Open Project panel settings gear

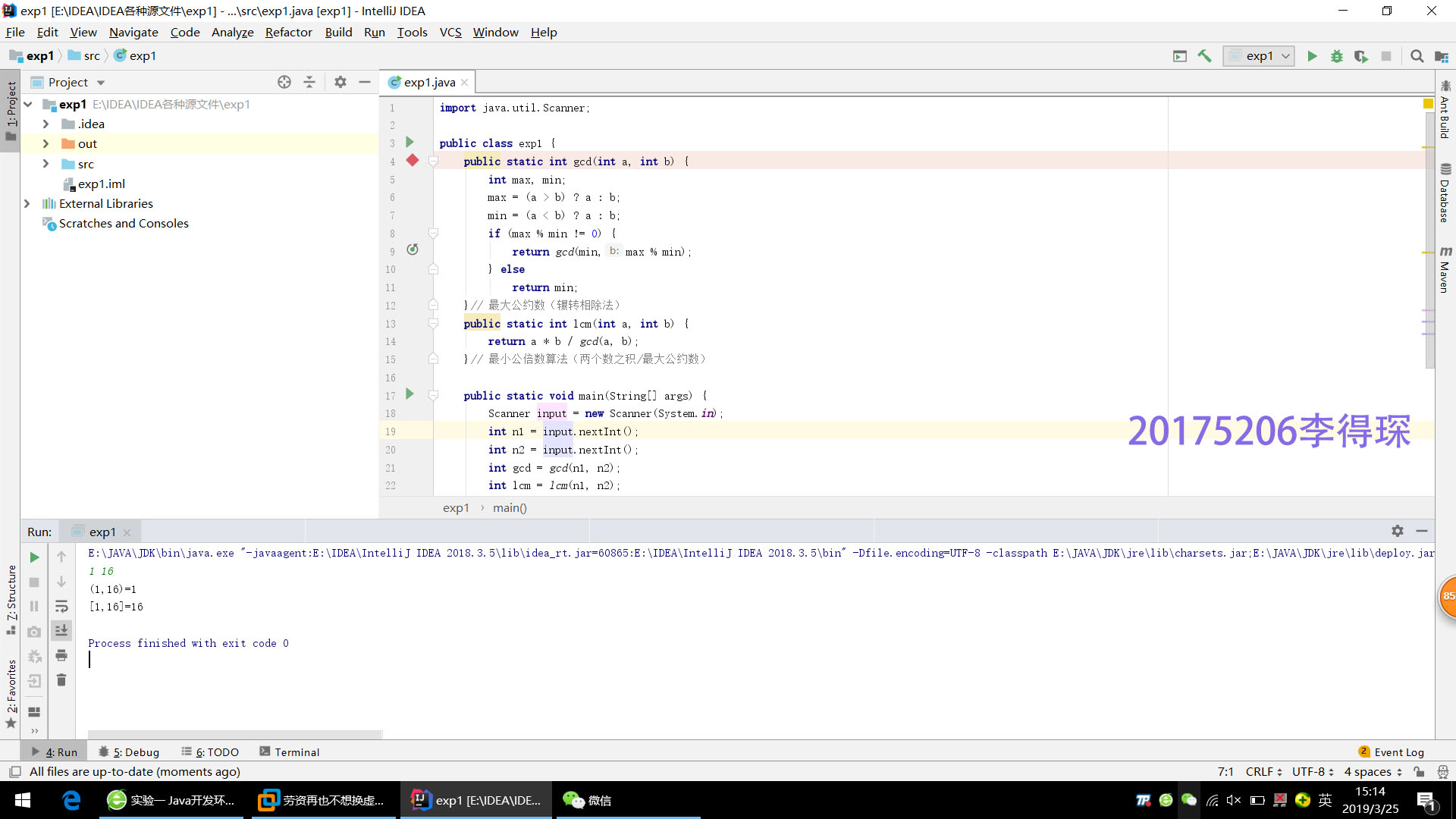[x=340, y=82]
